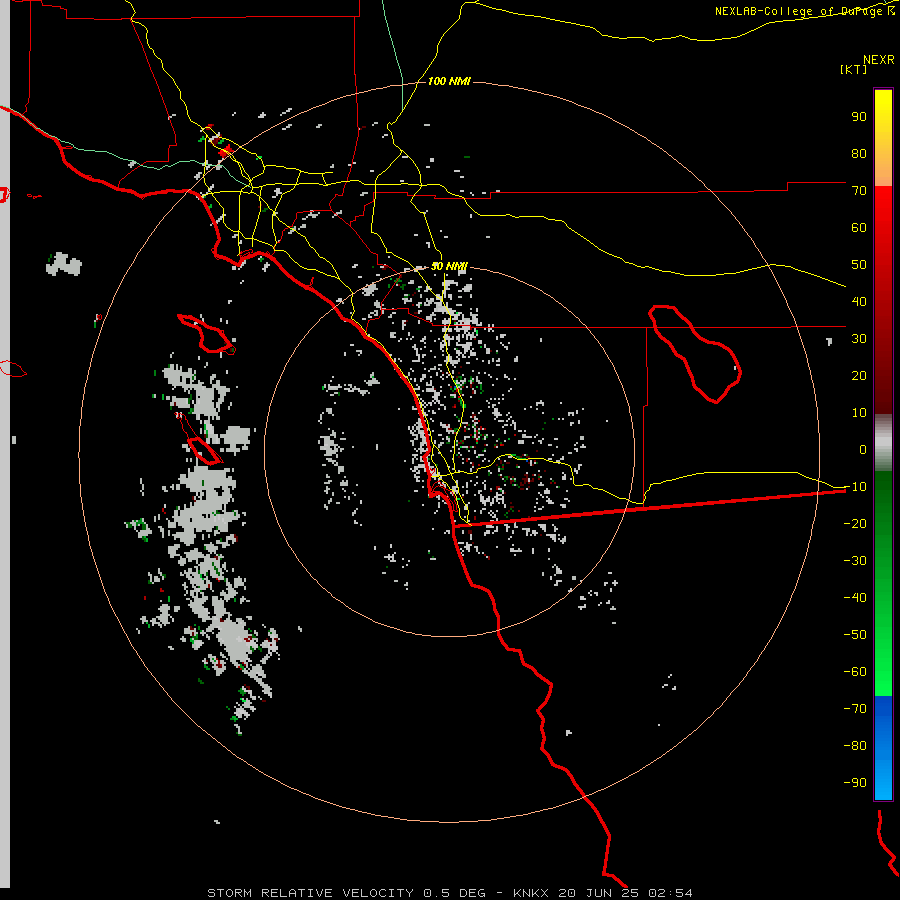Viewport: 900px width, 900px height.
Task: Select the 60 value on the velocity scale
Action: point(859,227)
